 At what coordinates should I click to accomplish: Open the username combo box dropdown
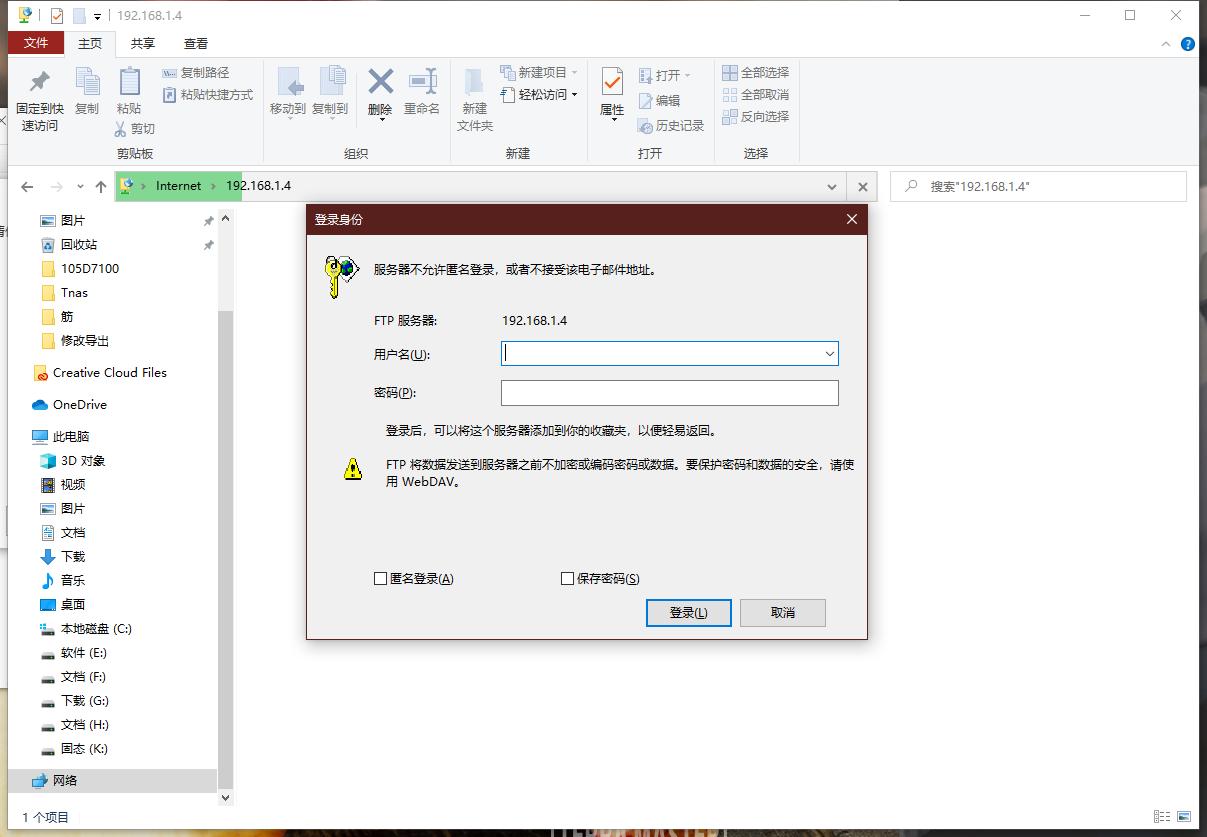tap(829, 353)
